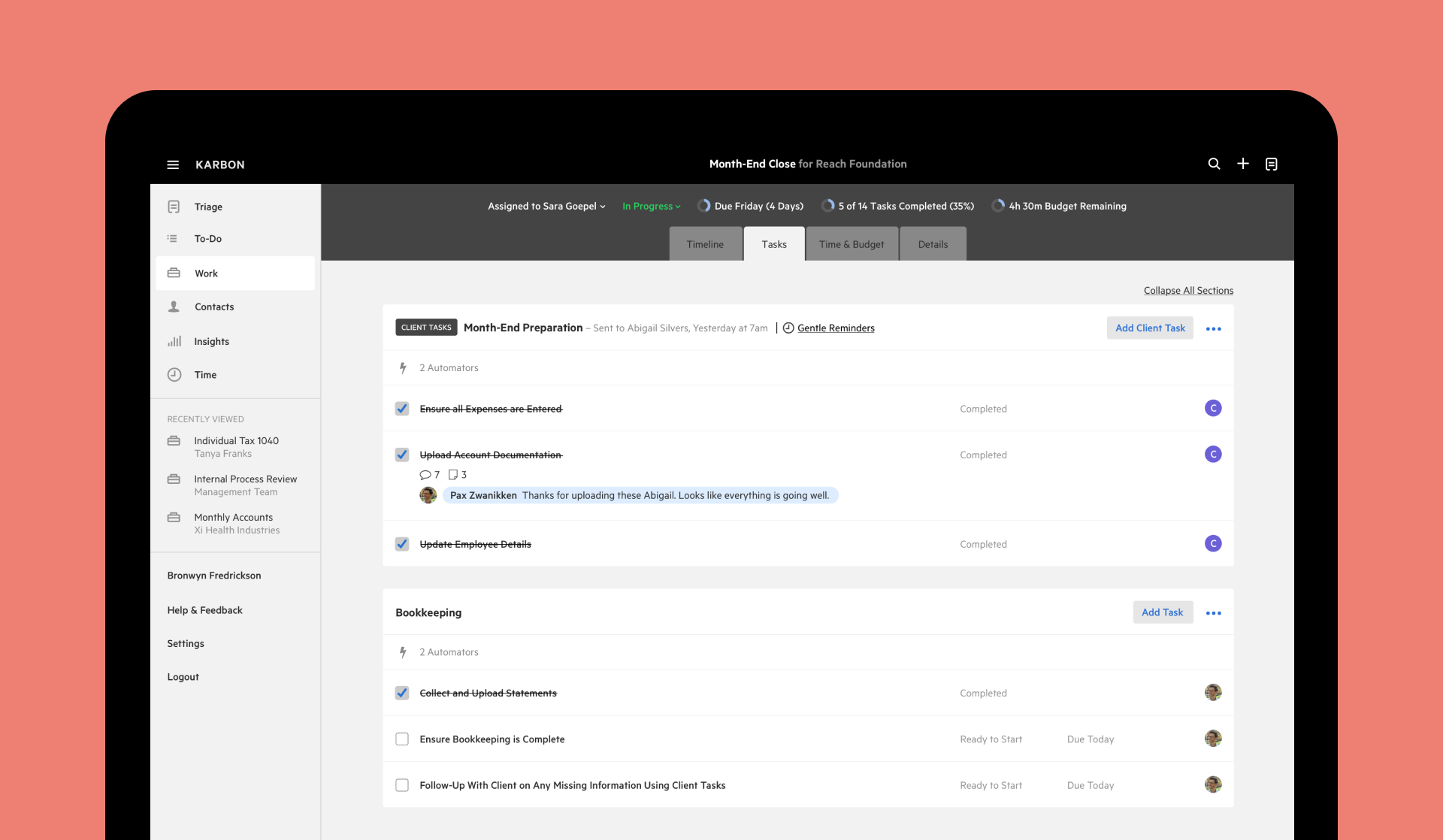Toggle checkbox for Follow-Up With Client task
1443x840 pixels.
point(401,785)
